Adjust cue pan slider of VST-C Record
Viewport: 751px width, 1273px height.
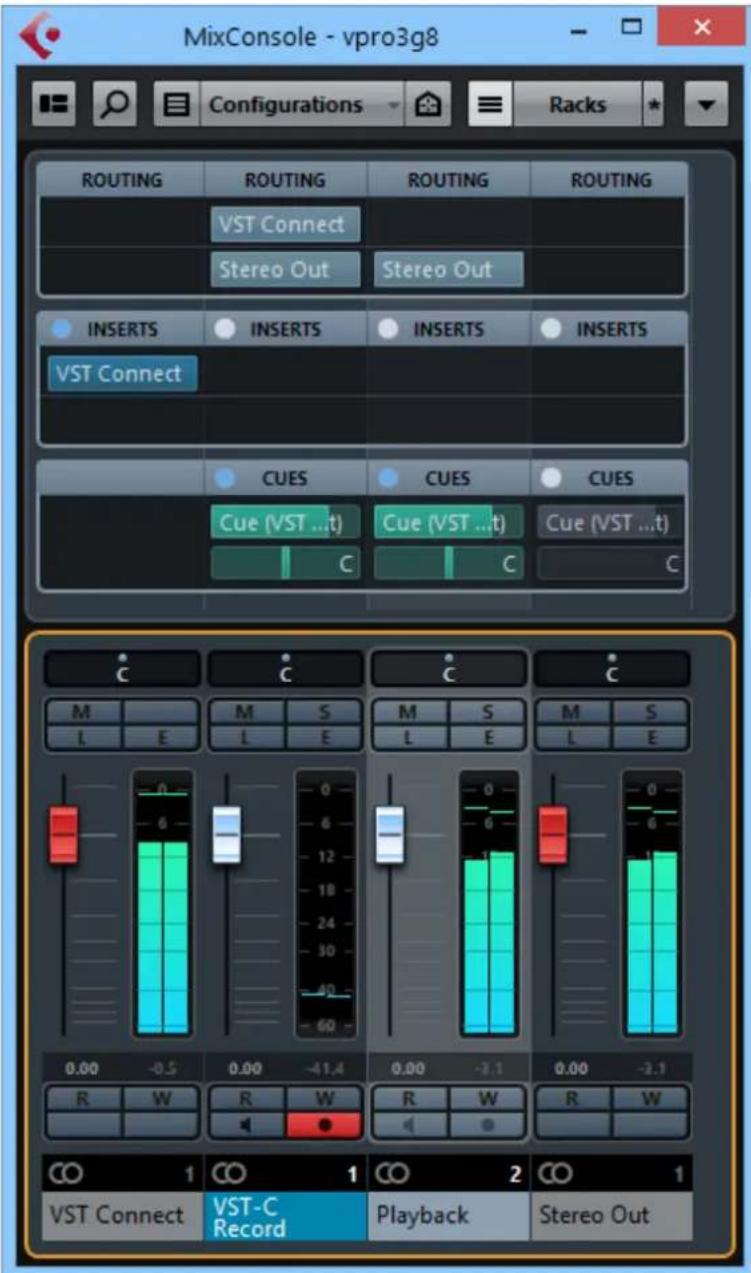[x=285, y=563]
